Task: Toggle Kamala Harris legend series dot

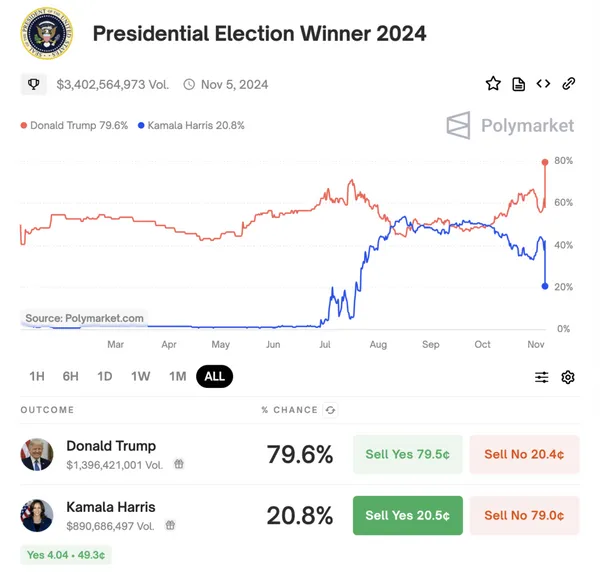Action: [x=141, y=126]
